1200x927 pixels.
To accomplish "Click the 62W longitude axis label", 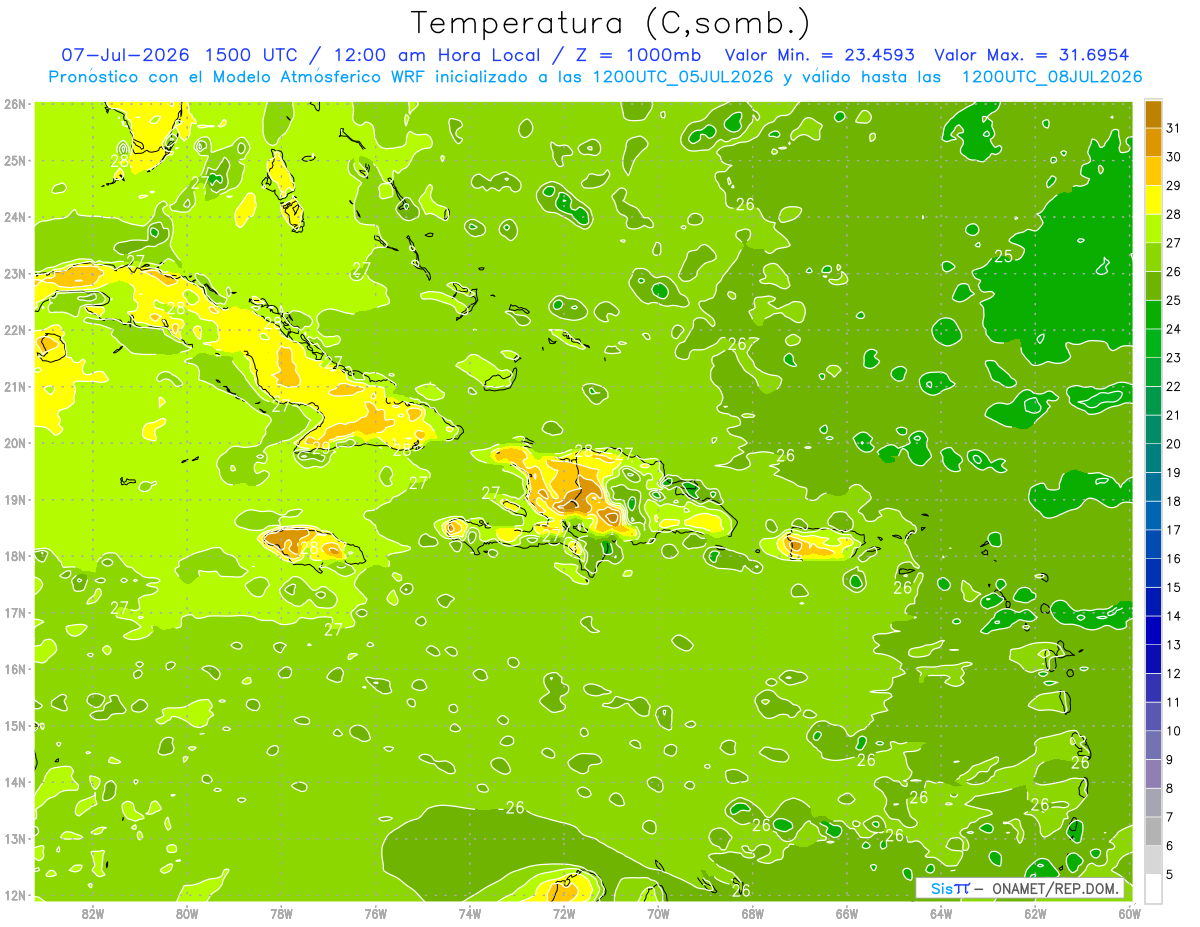I will (1035, 914).
